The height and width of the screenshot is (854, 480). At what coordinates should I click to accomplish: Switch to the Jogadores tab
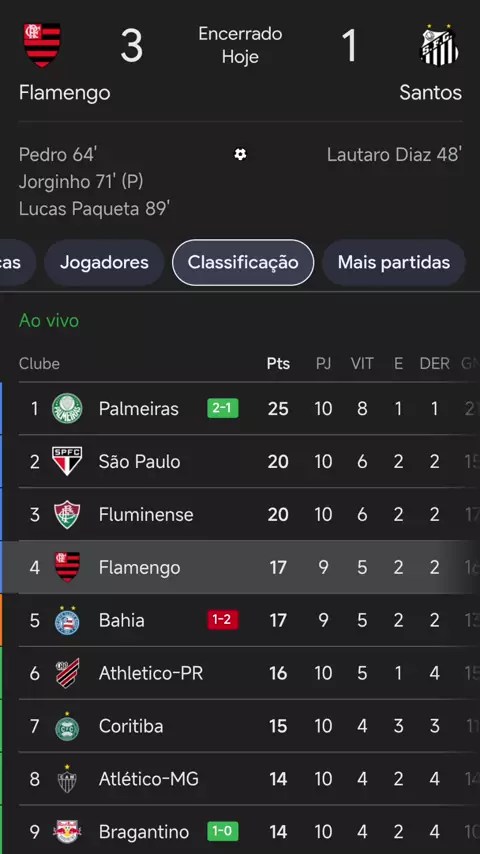104,263
